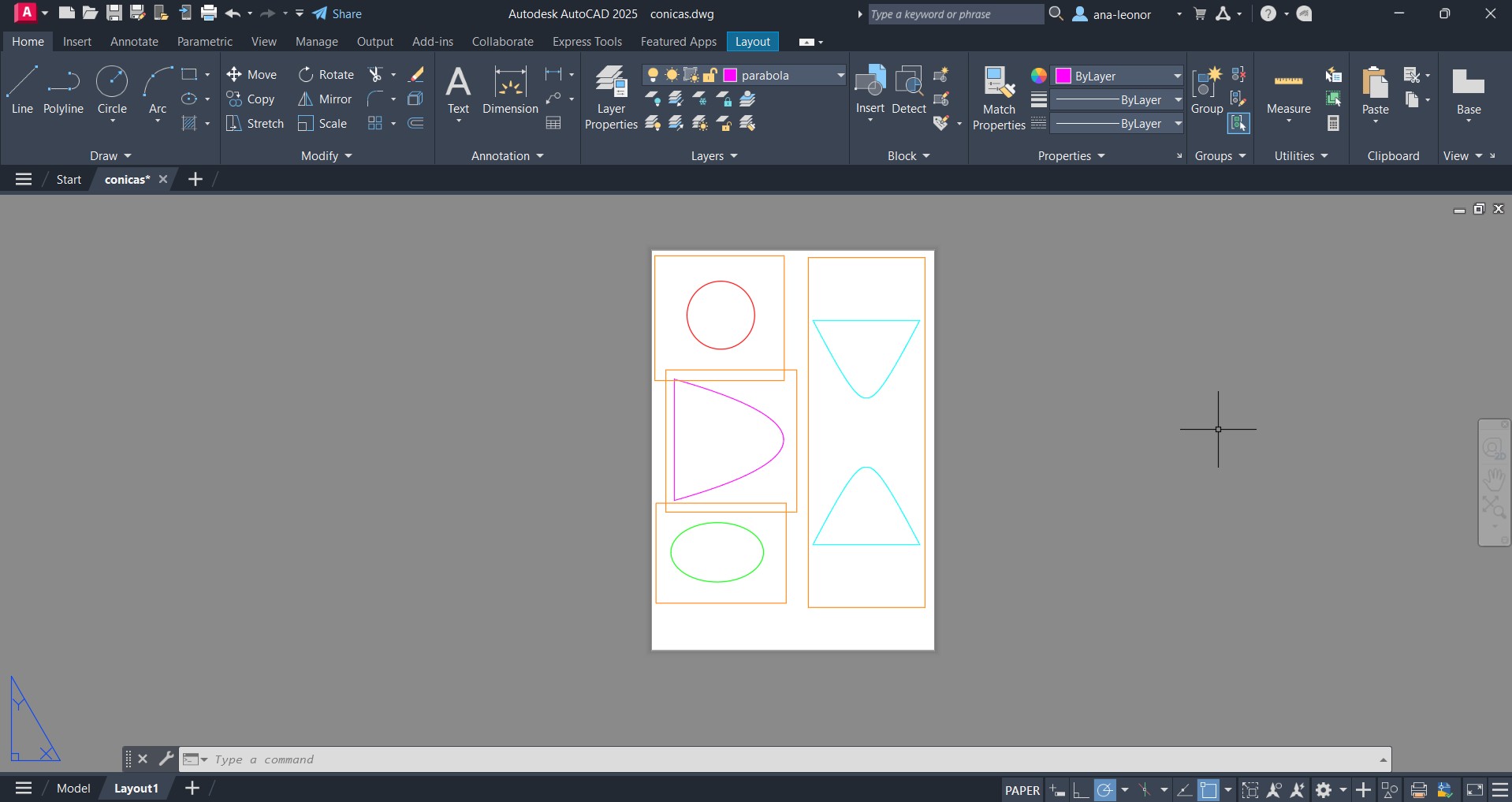This screenshot has width=1512, height=802.
Task: Click the Match Properties tool
Action: click(999, 98)
